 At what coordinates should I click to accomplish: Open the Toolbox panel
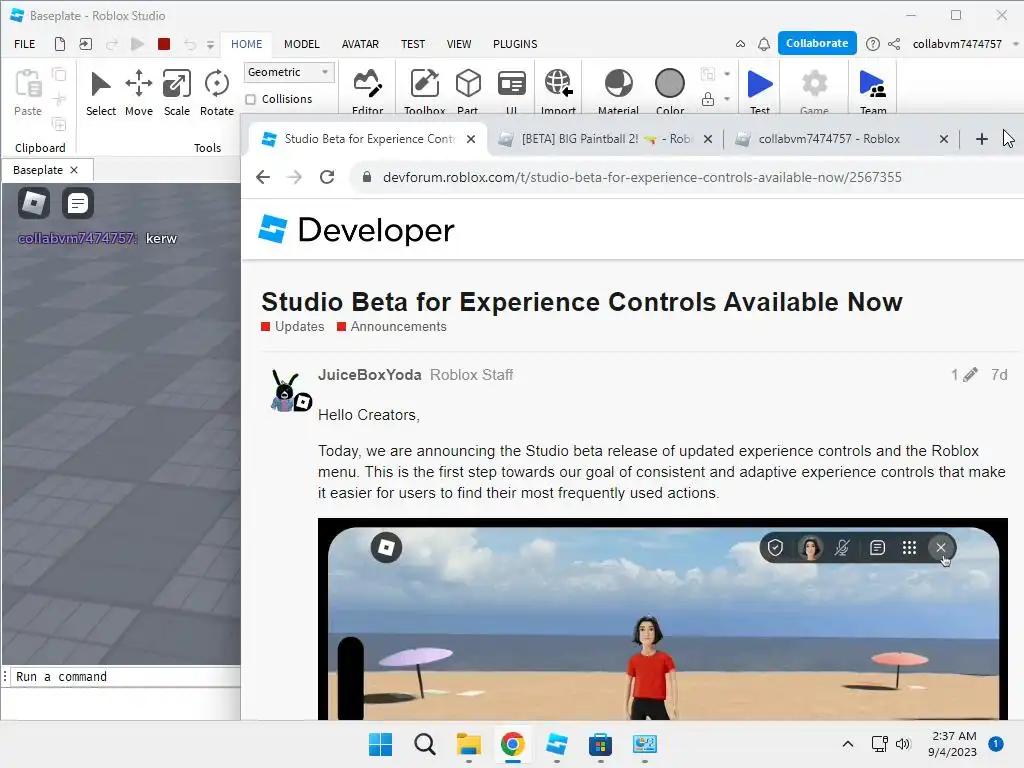424,91
